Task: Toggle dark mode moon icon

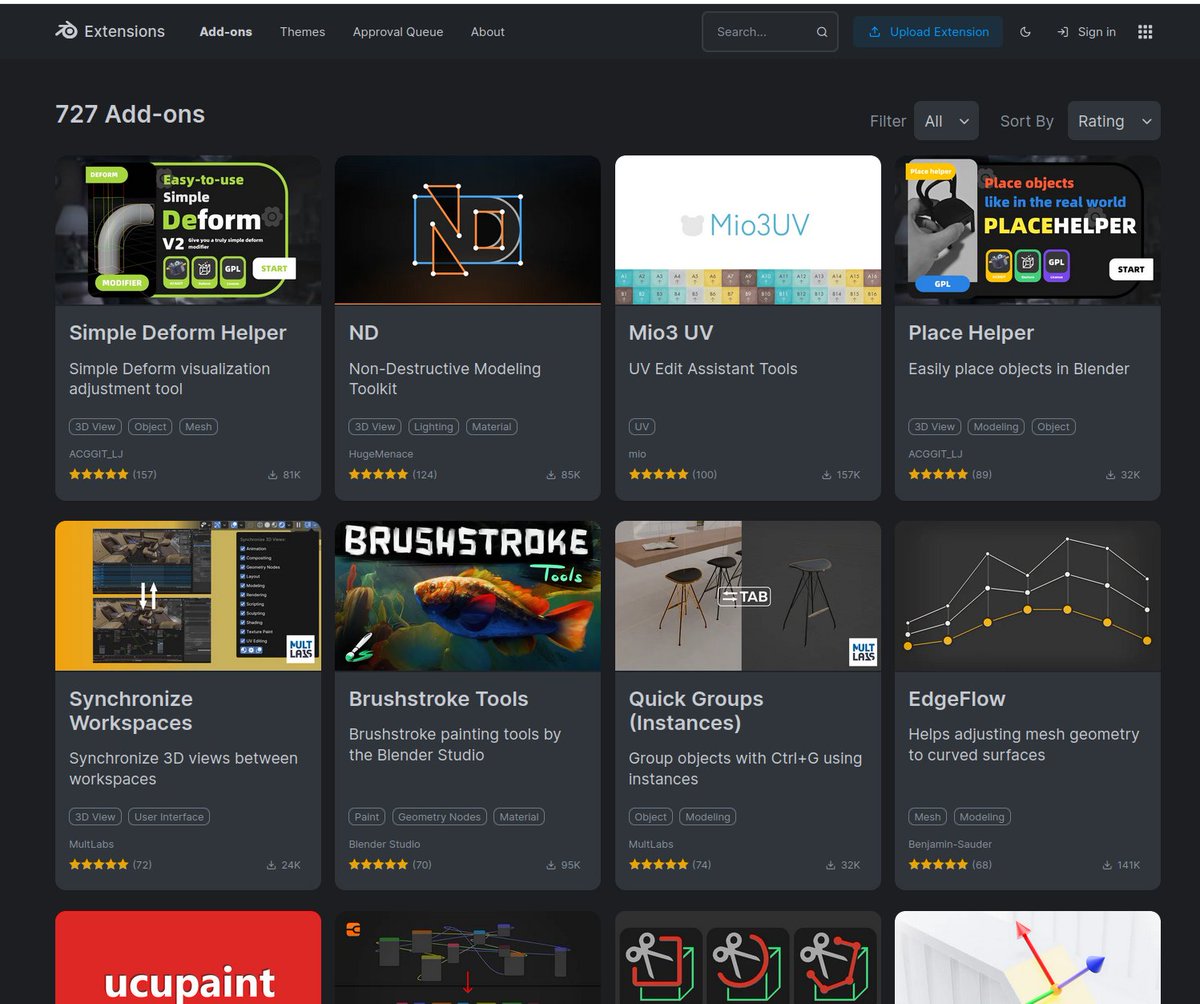Action: click(1025, 32)
